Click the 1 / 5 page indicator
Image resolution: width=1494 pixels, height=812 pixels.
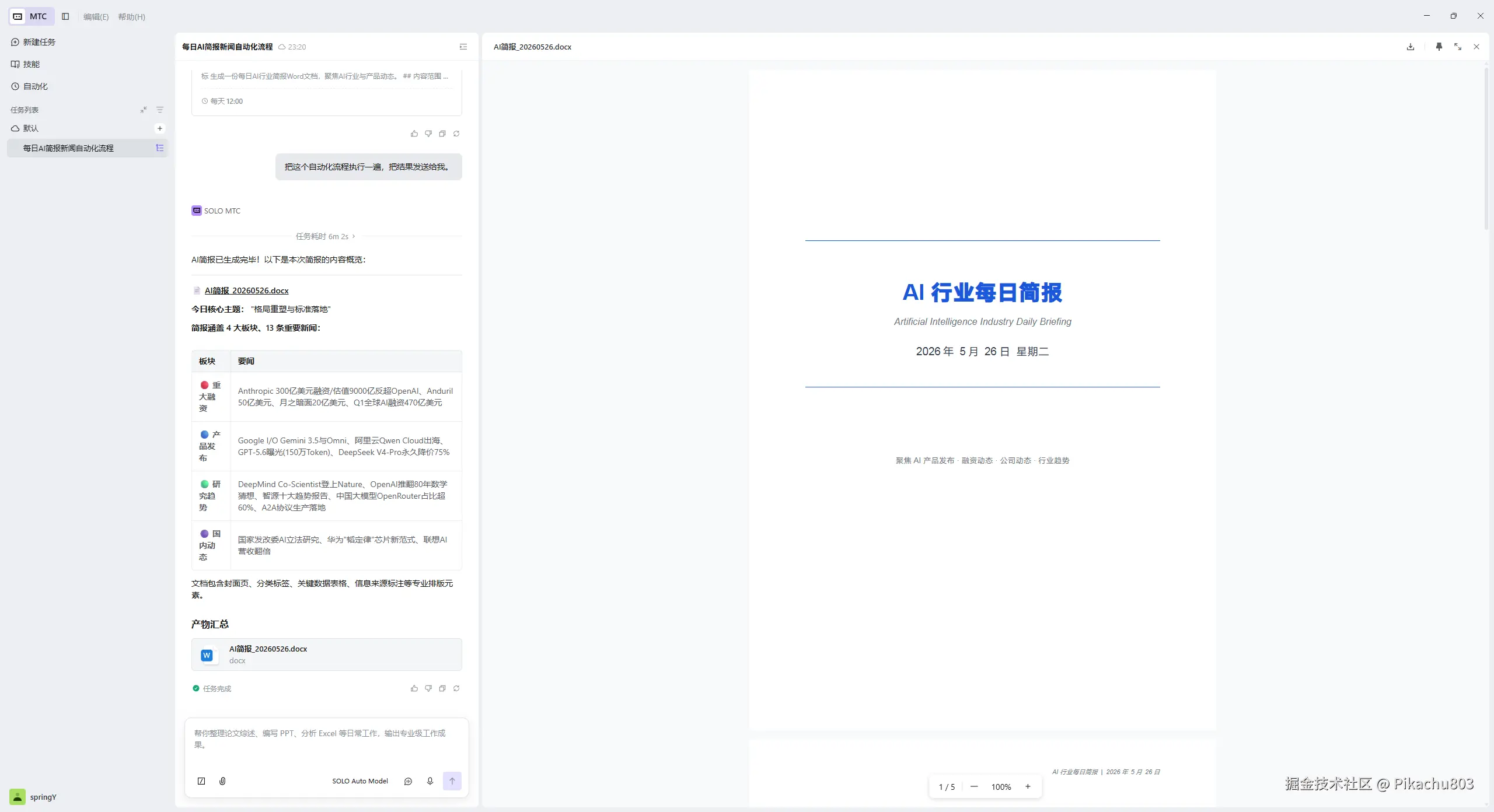click(947, 787)
